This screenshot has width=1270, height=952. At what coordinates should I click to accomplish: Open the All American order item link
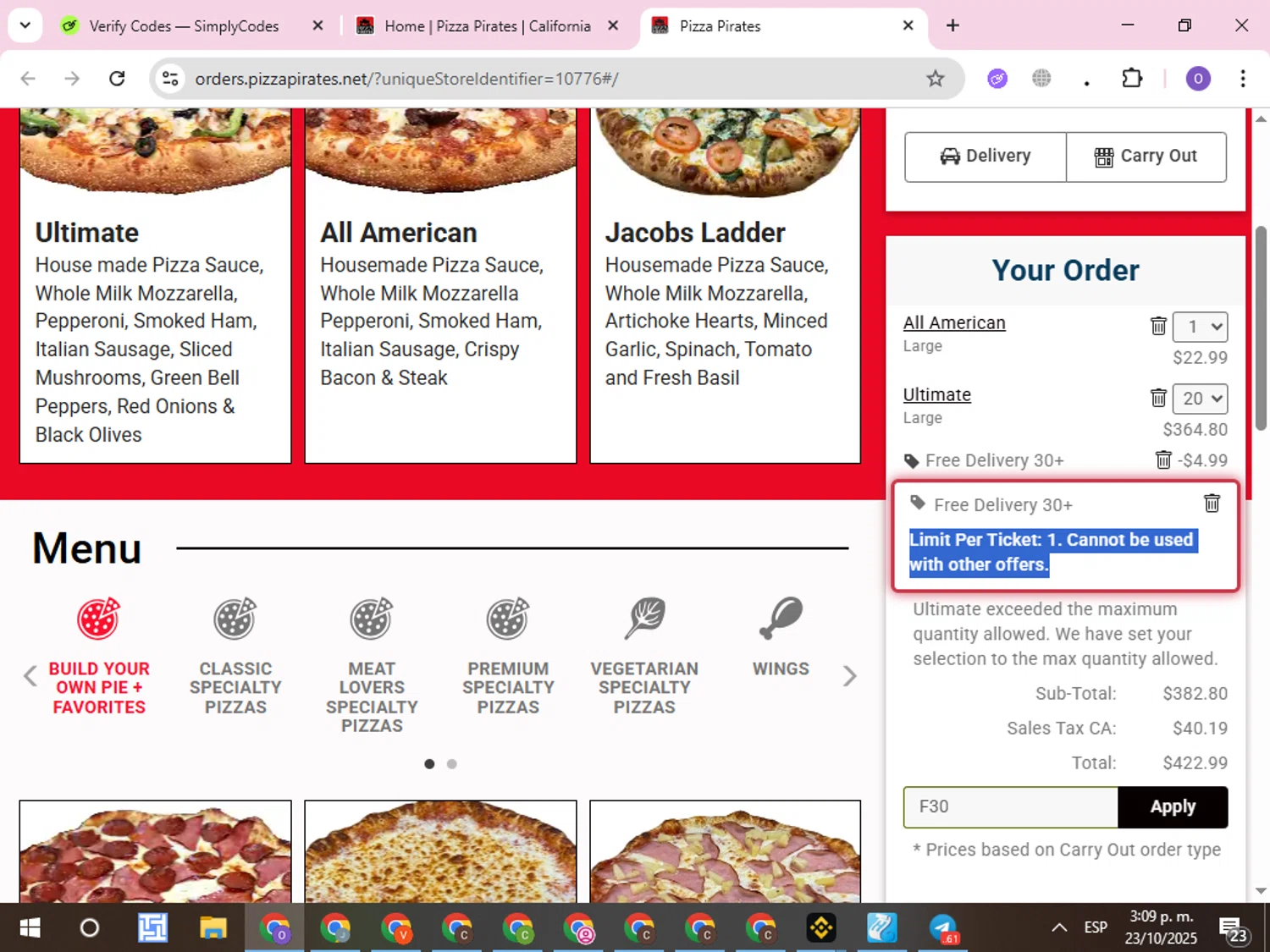point(954,322)
